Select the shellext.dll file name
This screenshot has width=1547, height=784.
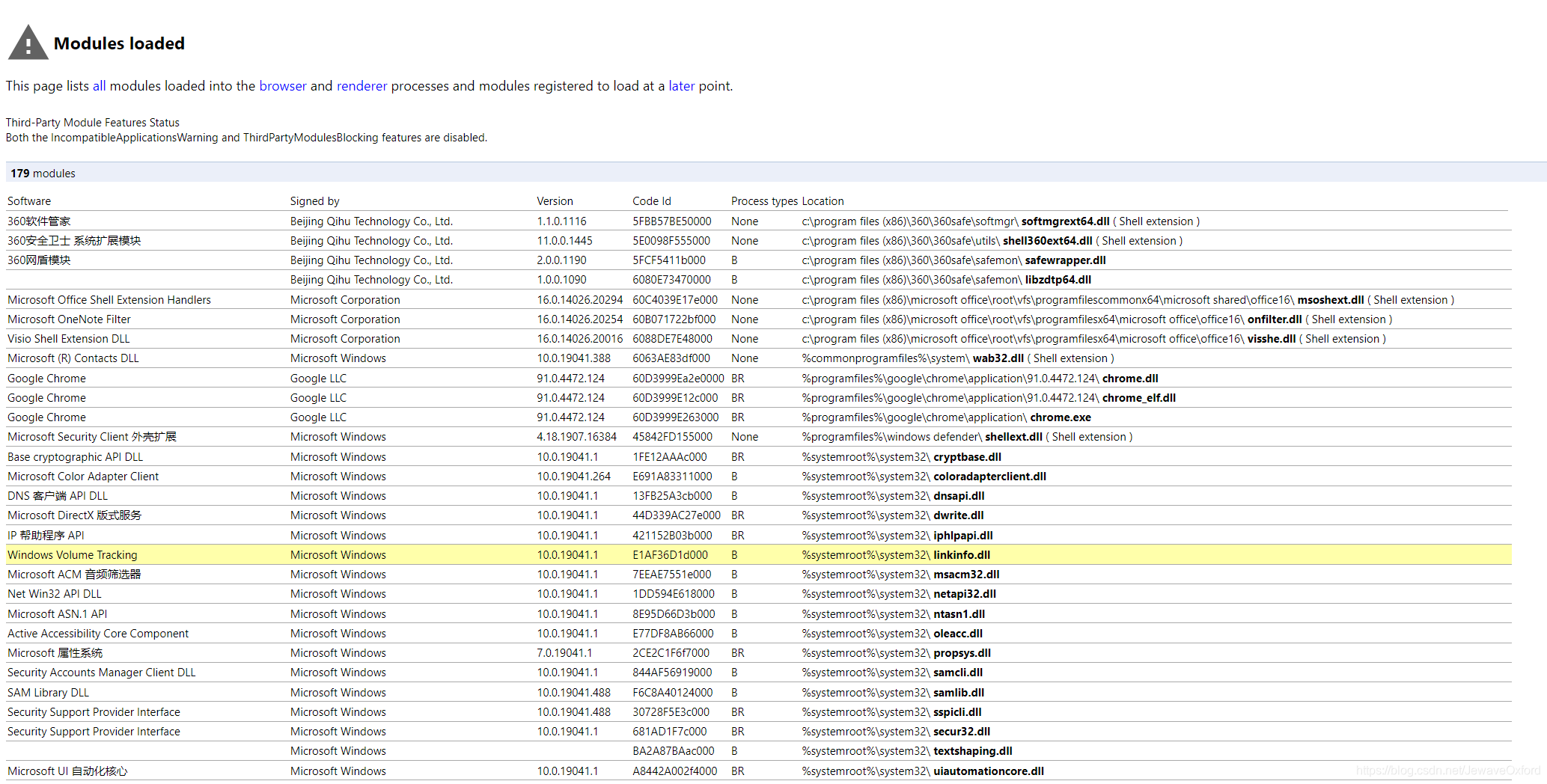click(x=1013, y=437)
